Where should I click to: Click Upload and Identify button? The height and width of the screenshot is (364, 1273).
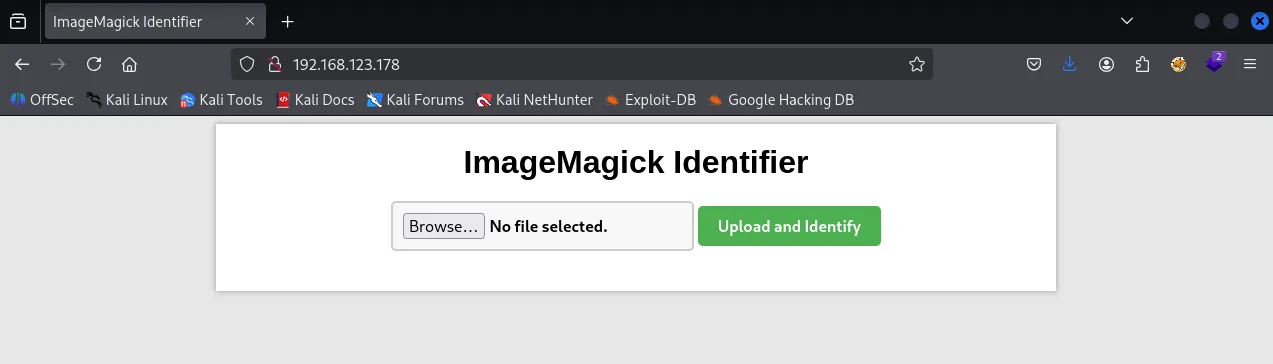(x=789, y=226)
